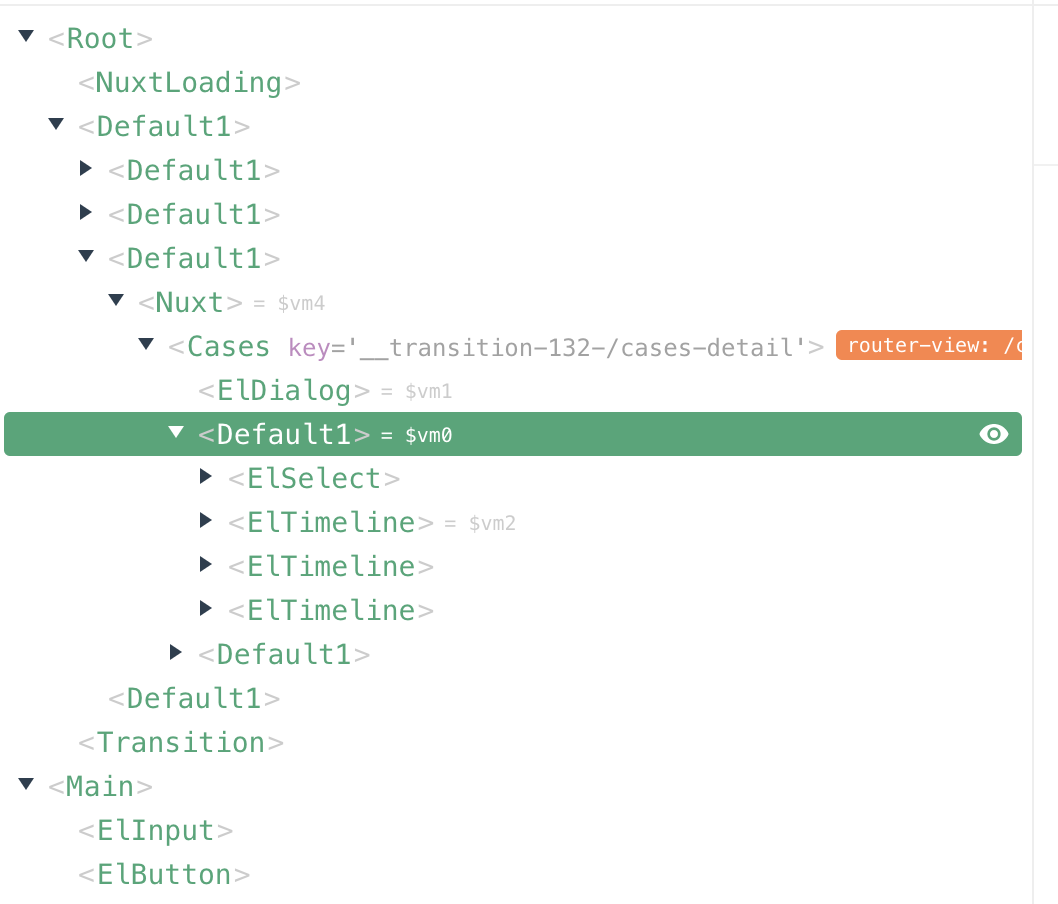Collapse the highlighted Default1 $vm0 arrow
This screenshot has height=904, width=1058.
176,433
